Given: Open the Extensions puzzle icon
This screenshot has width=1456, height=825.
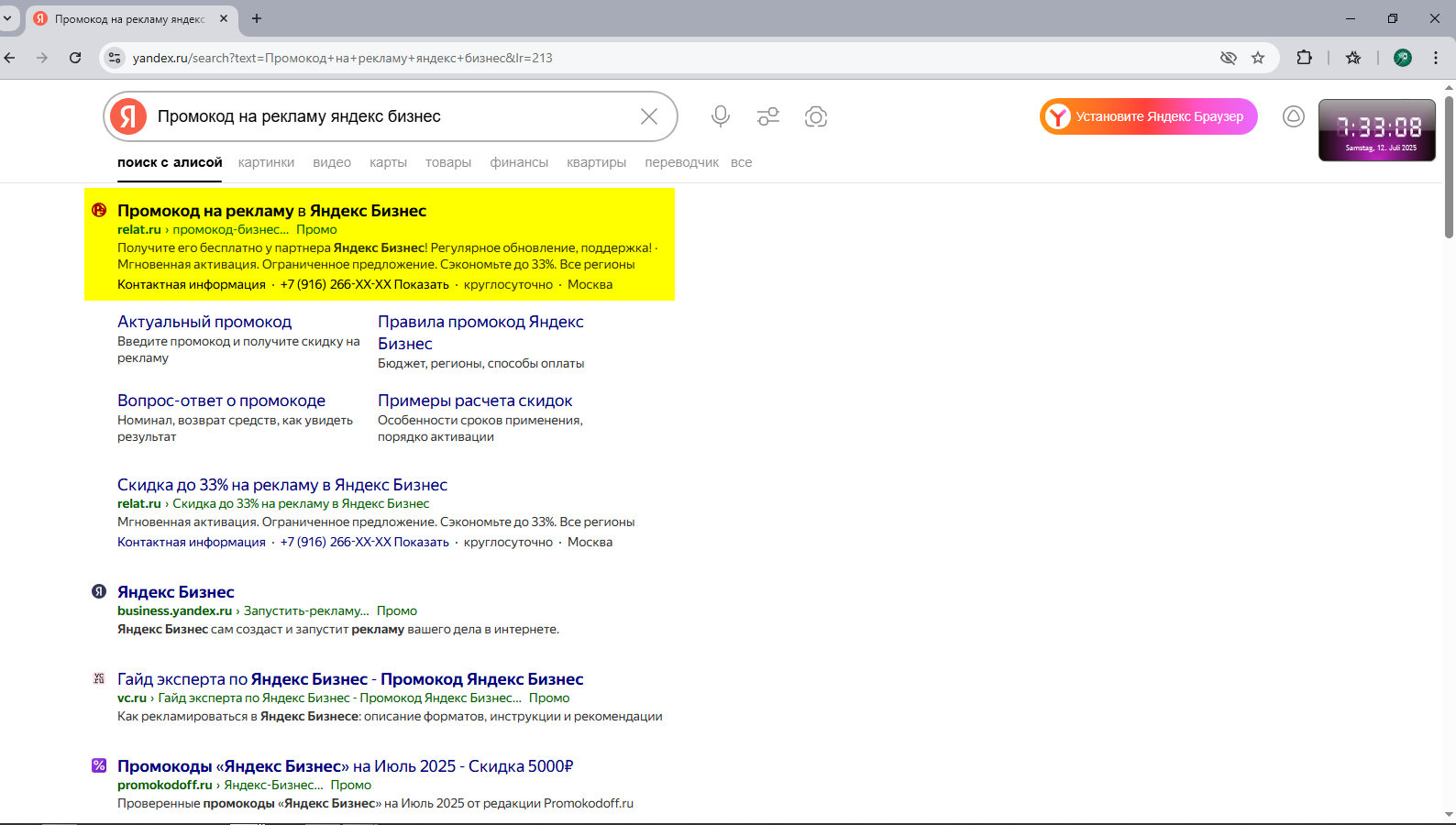Looking at the screenshot, I should 1304,58.
